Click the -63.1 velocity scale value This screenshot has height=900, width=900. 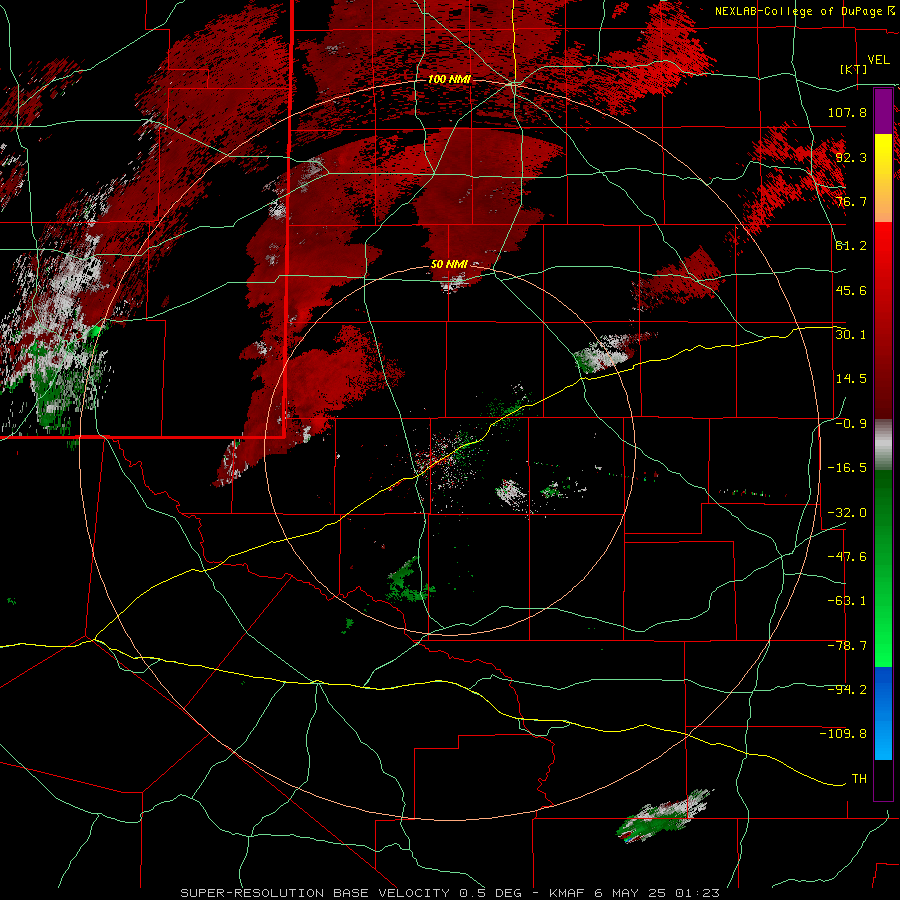(847, 601)
